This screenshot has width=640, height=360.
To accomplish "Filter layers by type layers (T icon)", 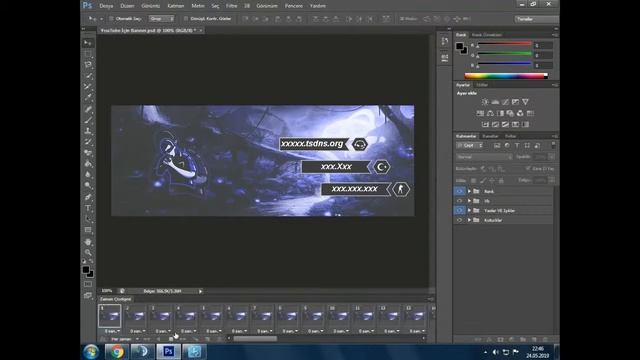I will pos(517,145).
